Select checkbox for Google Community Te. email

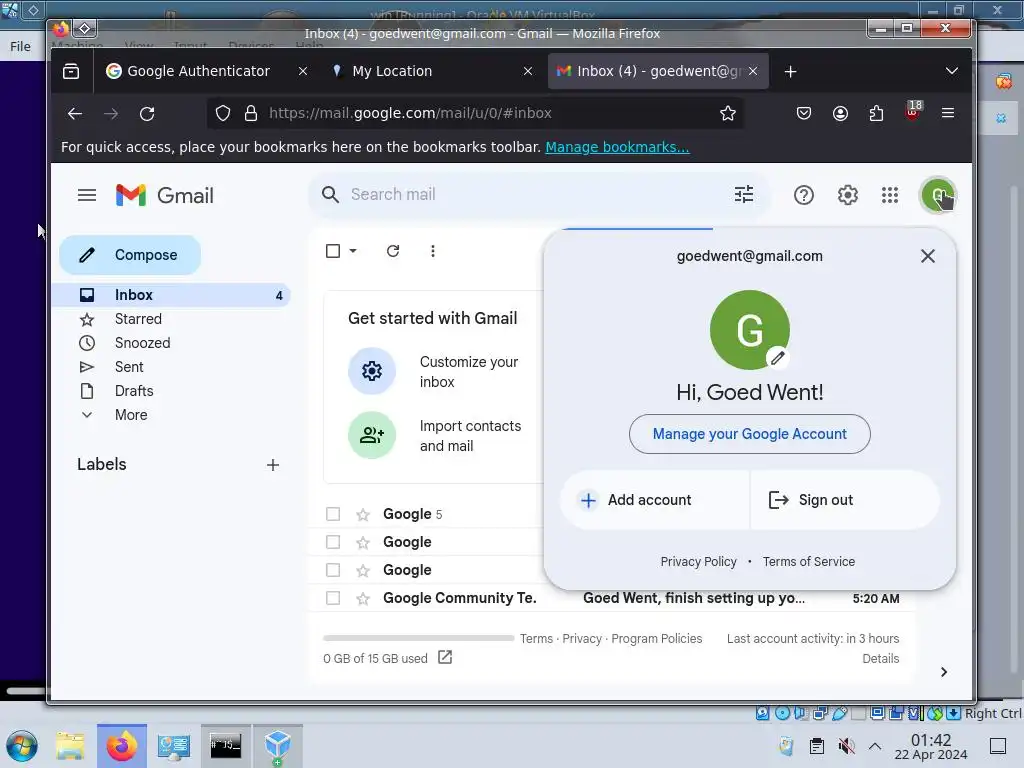[333, 598]
